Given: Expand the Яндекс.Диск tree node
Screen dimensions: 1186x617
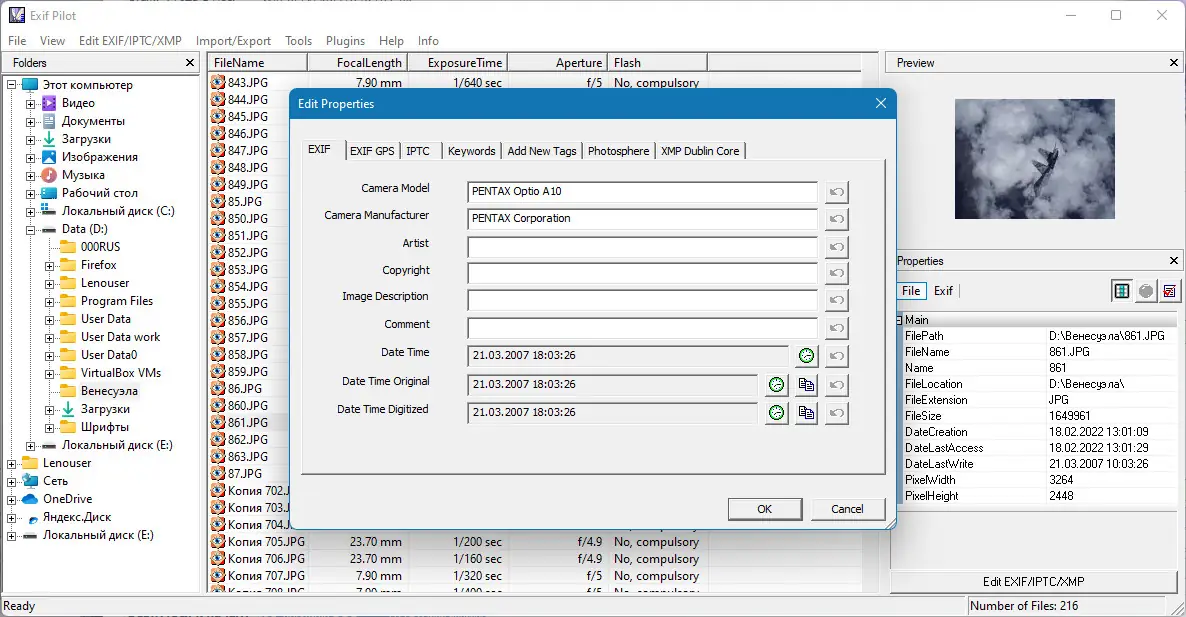Looking at the screenshot, I should click(11, 518).
